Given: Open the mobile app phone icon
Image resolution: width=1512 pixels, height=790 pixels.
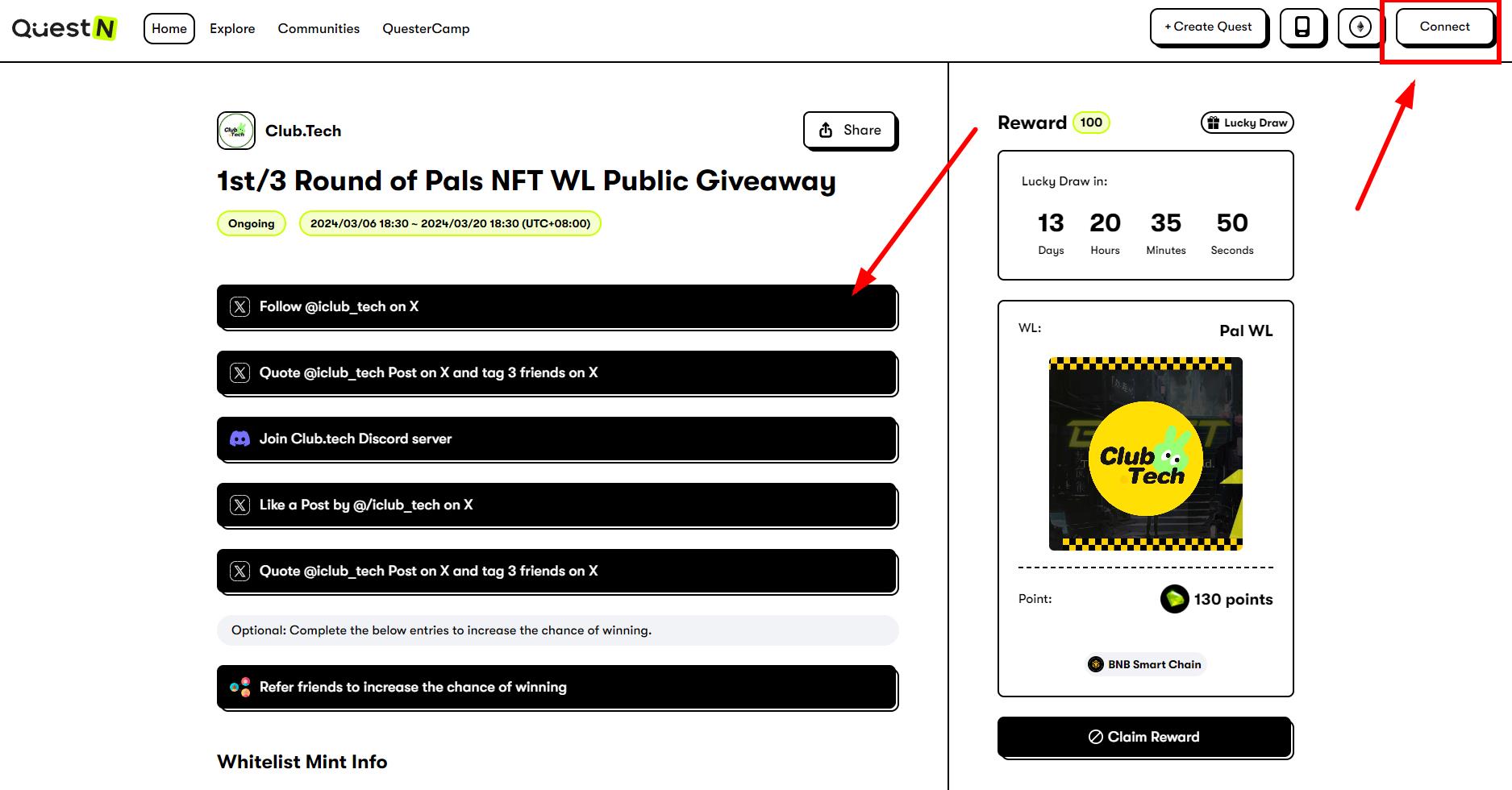Looking at the screenshot, I should (x=1302, y=27).
